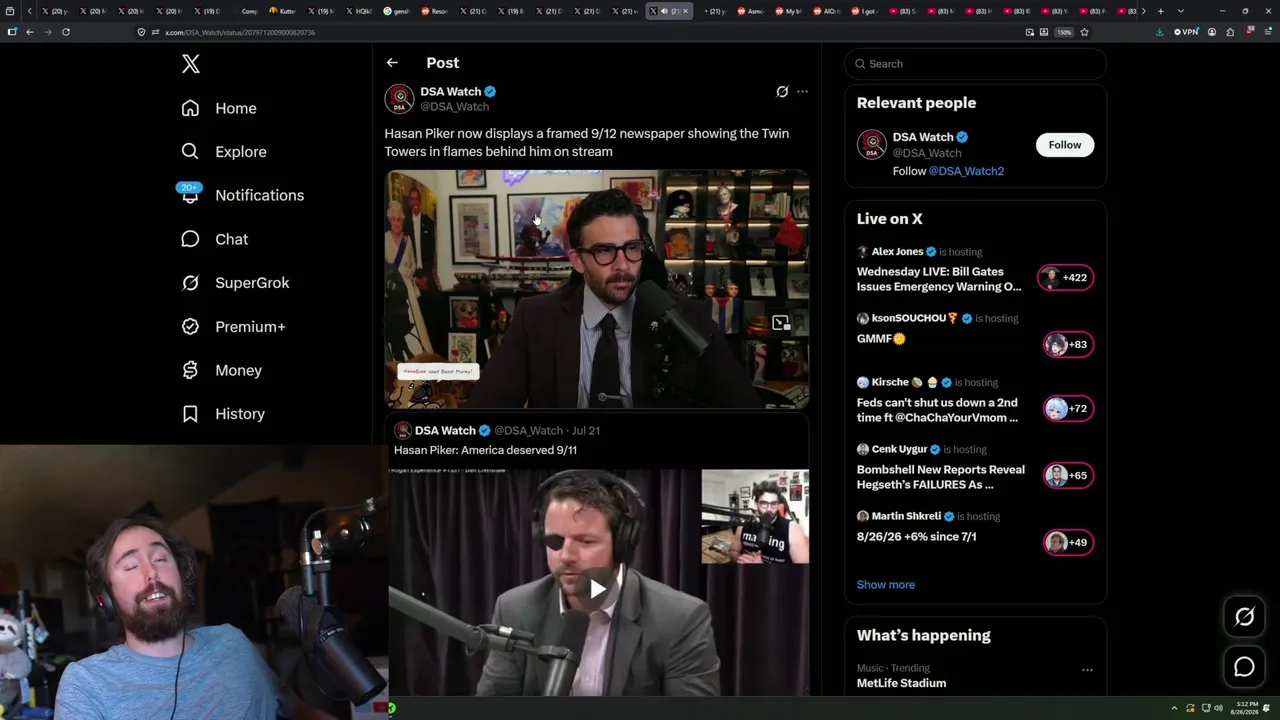
Task: Bookmark this page with the star icon
Action: click(1084, 32)
